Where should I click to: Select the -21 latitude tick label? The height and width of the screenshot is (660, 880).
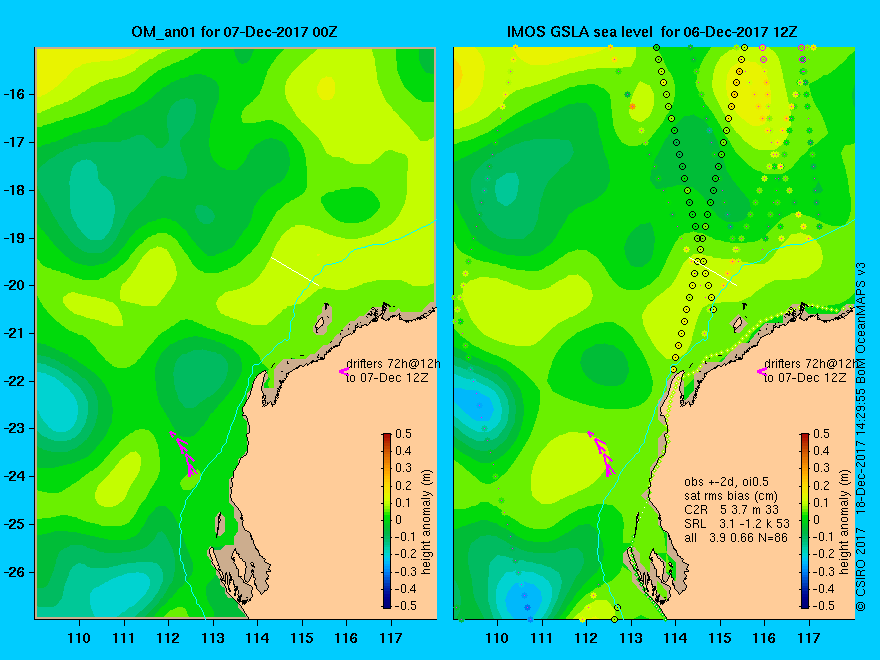tap(15, 333)
